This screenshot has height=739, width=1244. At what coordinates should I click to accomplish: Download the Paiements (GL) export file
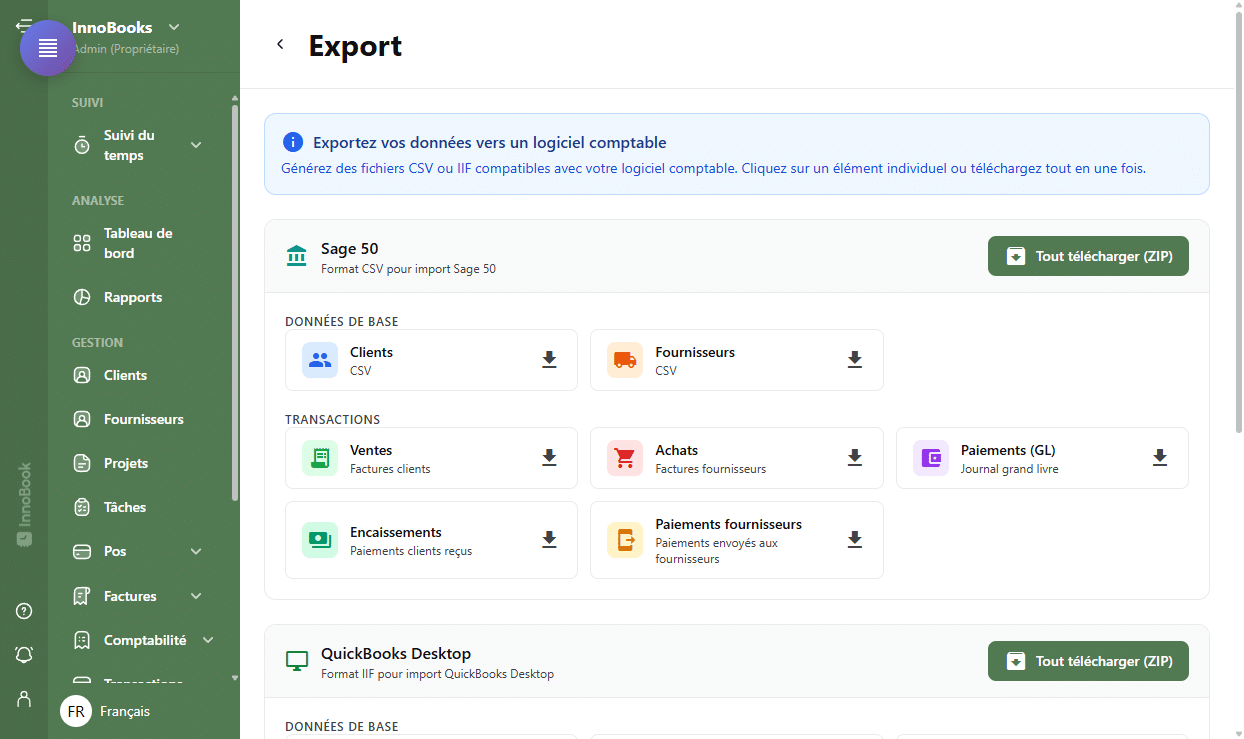point(1160,458)
